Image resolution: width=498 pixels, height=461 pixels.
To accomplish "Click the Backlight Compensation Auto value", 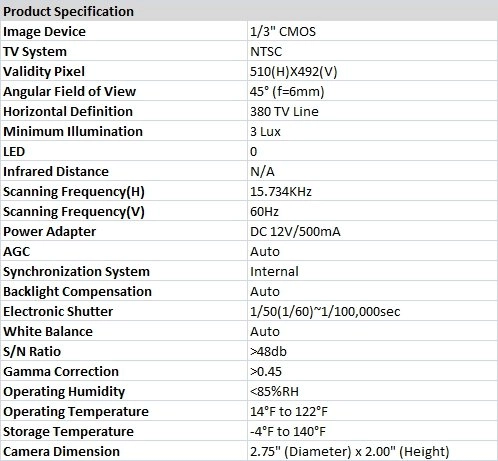I will [265, 292].
